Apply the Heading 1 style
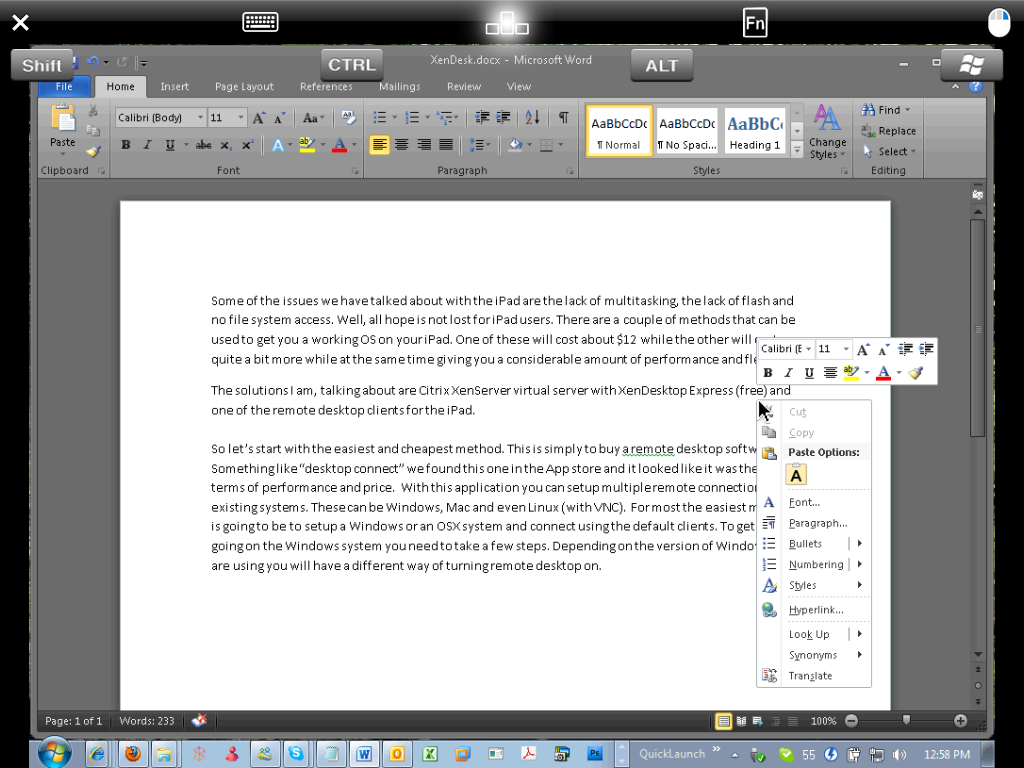1024x768 pixels. click(754, 131)
